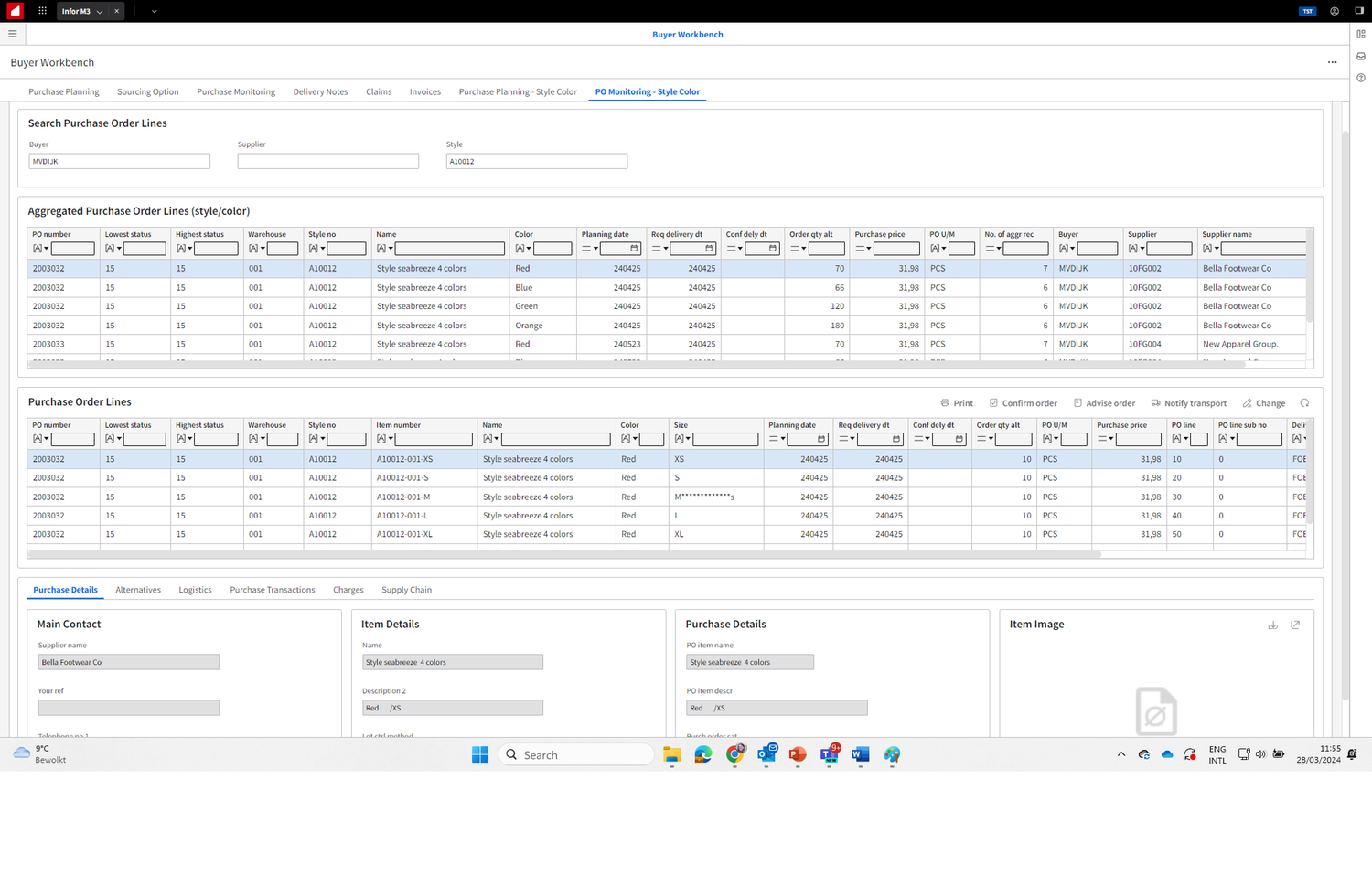Open the help icon in the right sidebar
This screenshot has width=1372, height=876.
click(x=1360, y=78)
